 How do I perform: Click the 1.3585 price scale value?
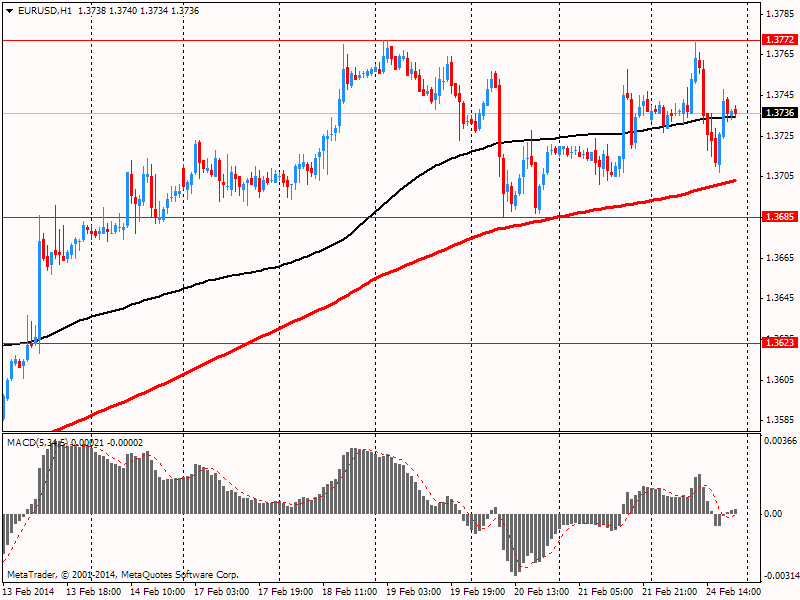[780, 420]
